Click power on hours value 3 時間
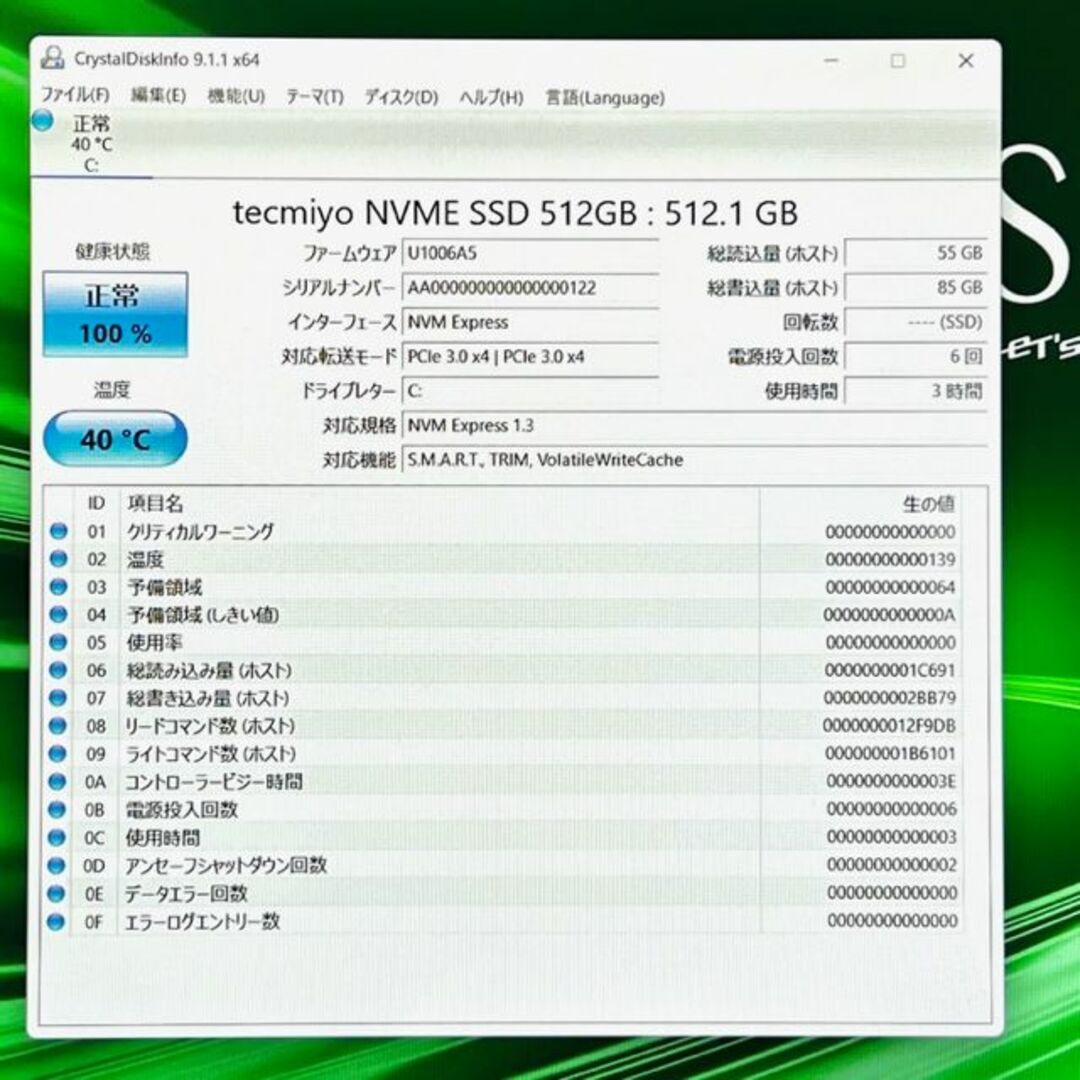The height and width of the screenshot is (1080, 1080). 916,391
